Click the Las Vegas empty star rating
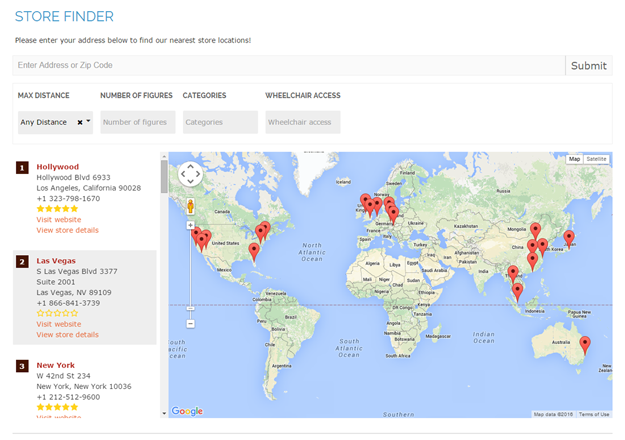This screenshot has height=440, width=625. (x=57, y=313)
